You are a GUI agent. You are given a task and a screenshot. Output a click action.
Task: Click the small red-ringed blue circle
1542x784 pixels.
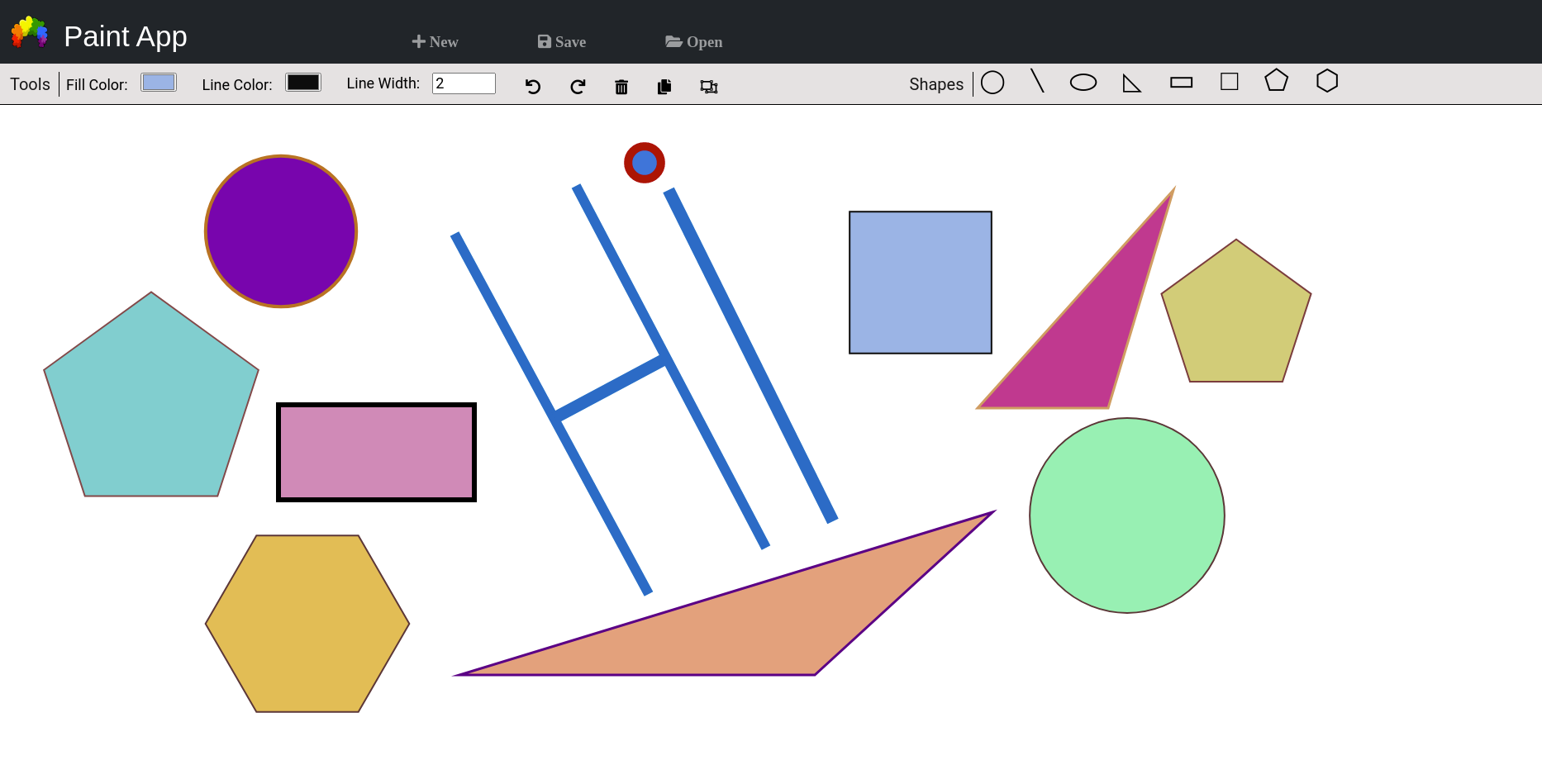tap(645, 163)
